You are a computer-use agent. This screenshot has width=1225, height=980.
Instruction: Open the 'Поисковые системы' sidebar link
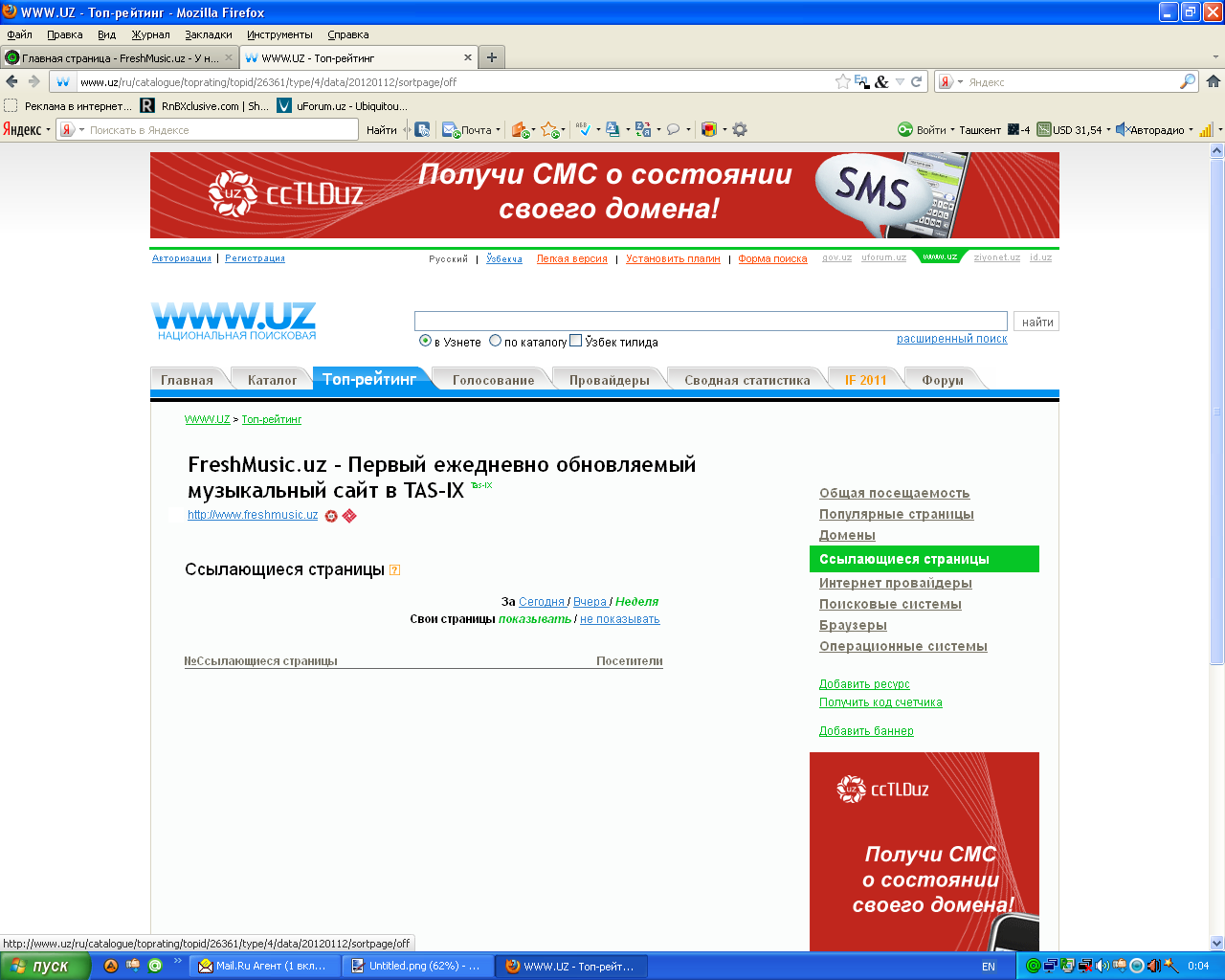(x=890, y=604)
